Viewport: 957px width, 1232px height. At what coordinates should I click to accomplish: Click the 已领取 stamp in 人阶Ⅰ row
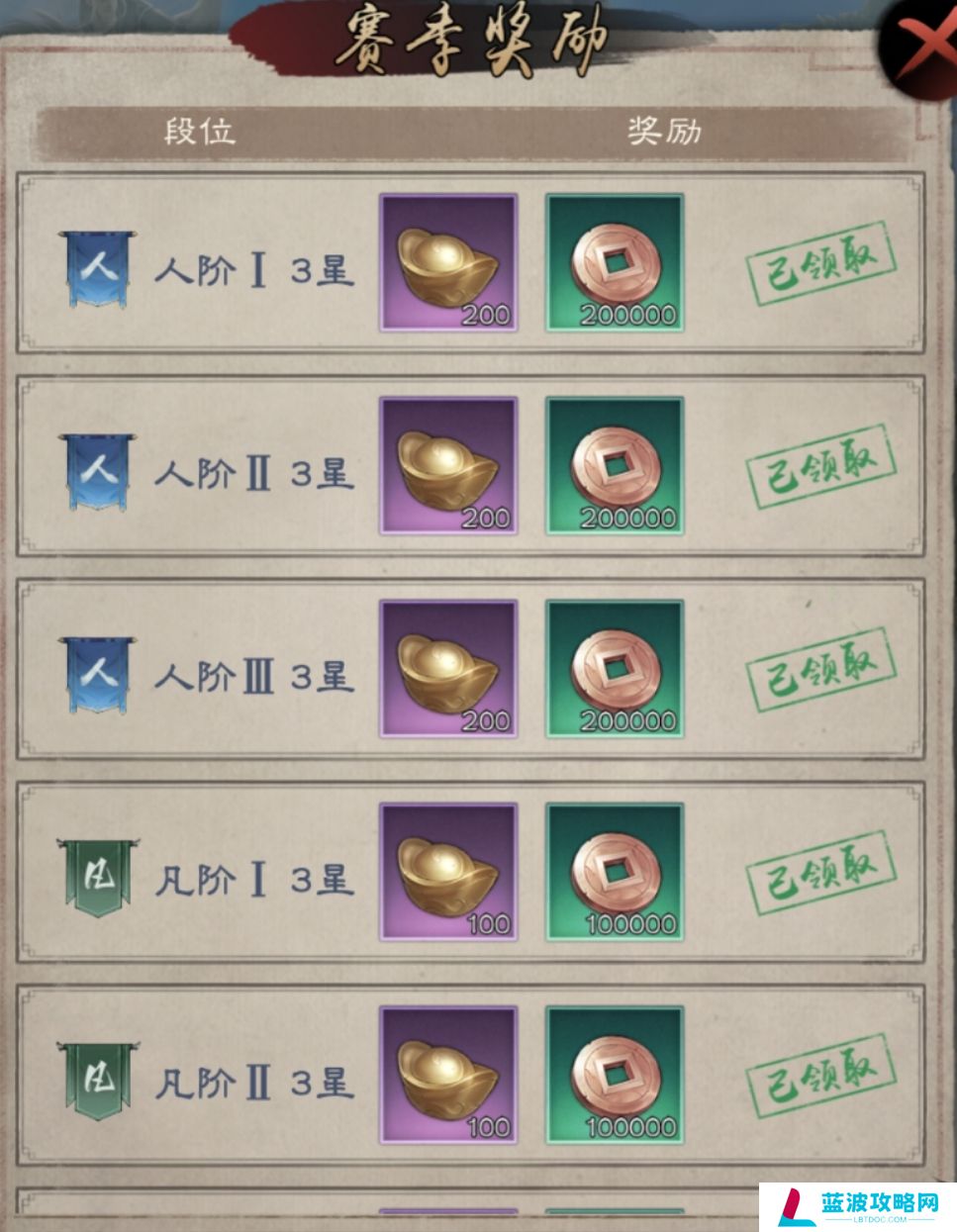coord(820,262)
